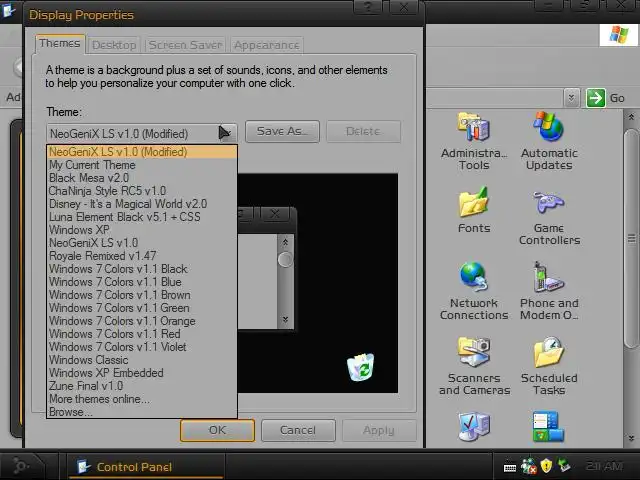Expand the address bar dropdown arrow
Screen dimensions: 640x480
tap(571, 98)
